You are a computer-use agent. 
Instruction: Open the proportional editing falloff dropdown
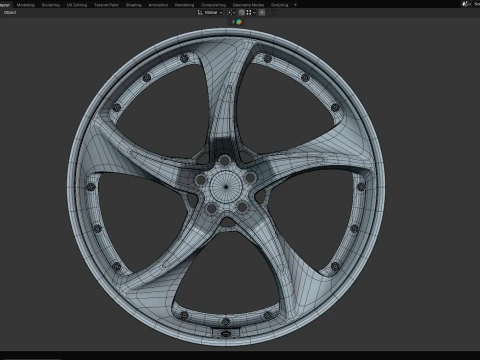tap(272, 13)
